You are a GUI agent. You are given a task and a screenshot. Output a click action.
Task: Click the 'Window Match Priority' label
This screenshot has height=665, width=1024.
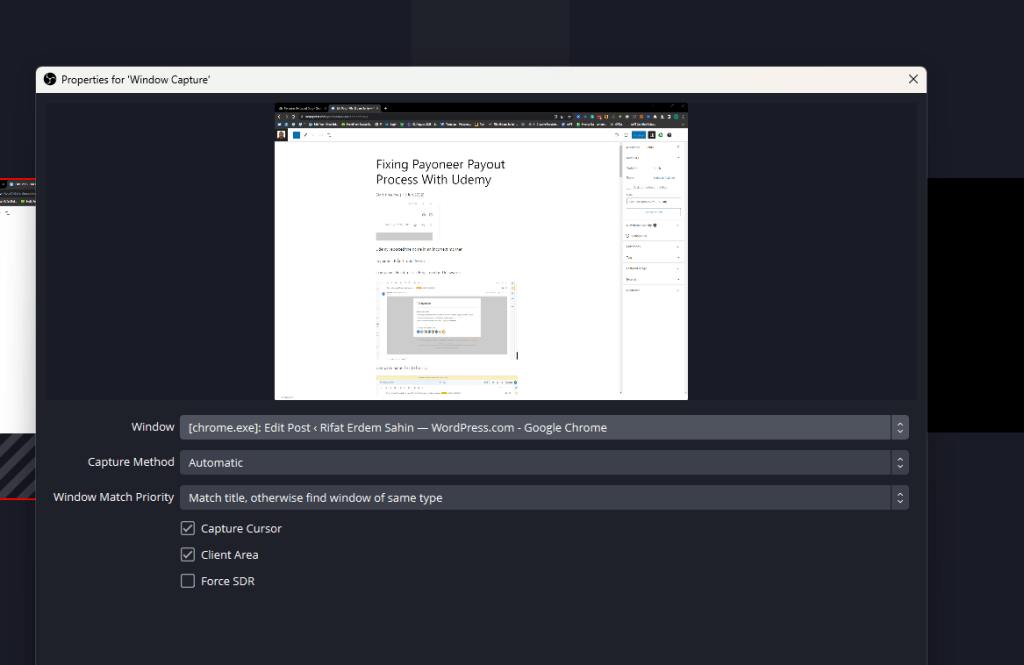click(x=114, y=497)
